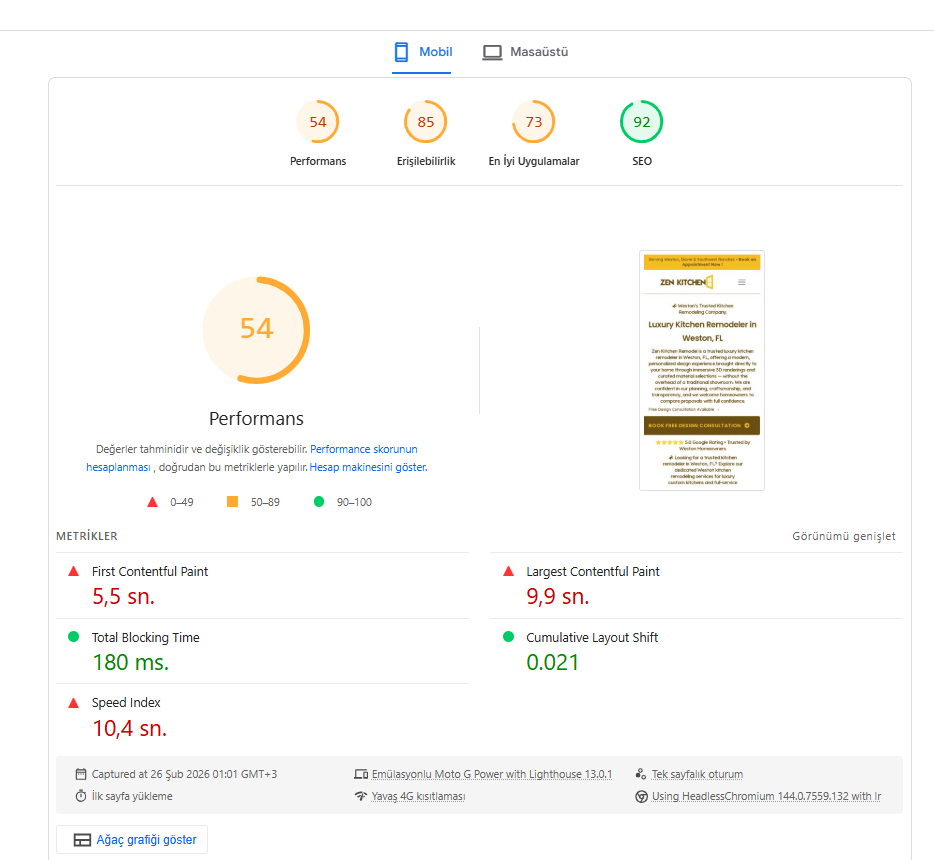Jump to the SEO score gauge 92
This screenshot has width=934, height=860.
[x=642, y=123]
